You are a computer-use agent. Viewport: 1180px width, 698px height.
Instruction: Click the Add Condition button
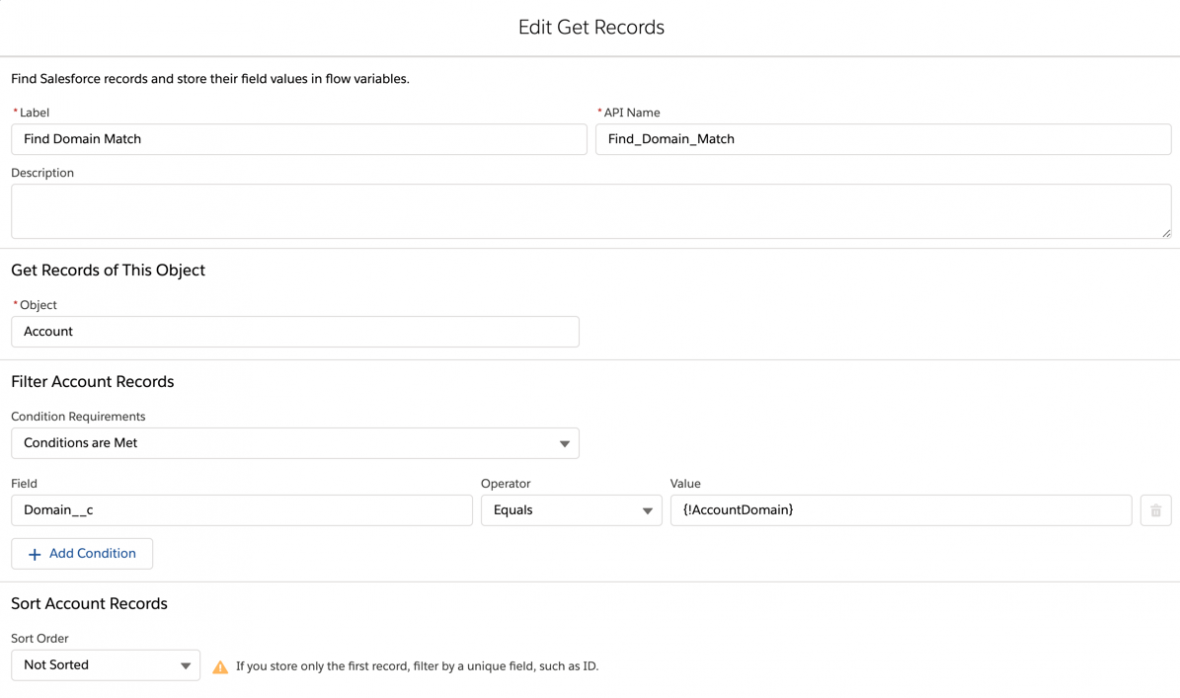click(x=81, y=553)
